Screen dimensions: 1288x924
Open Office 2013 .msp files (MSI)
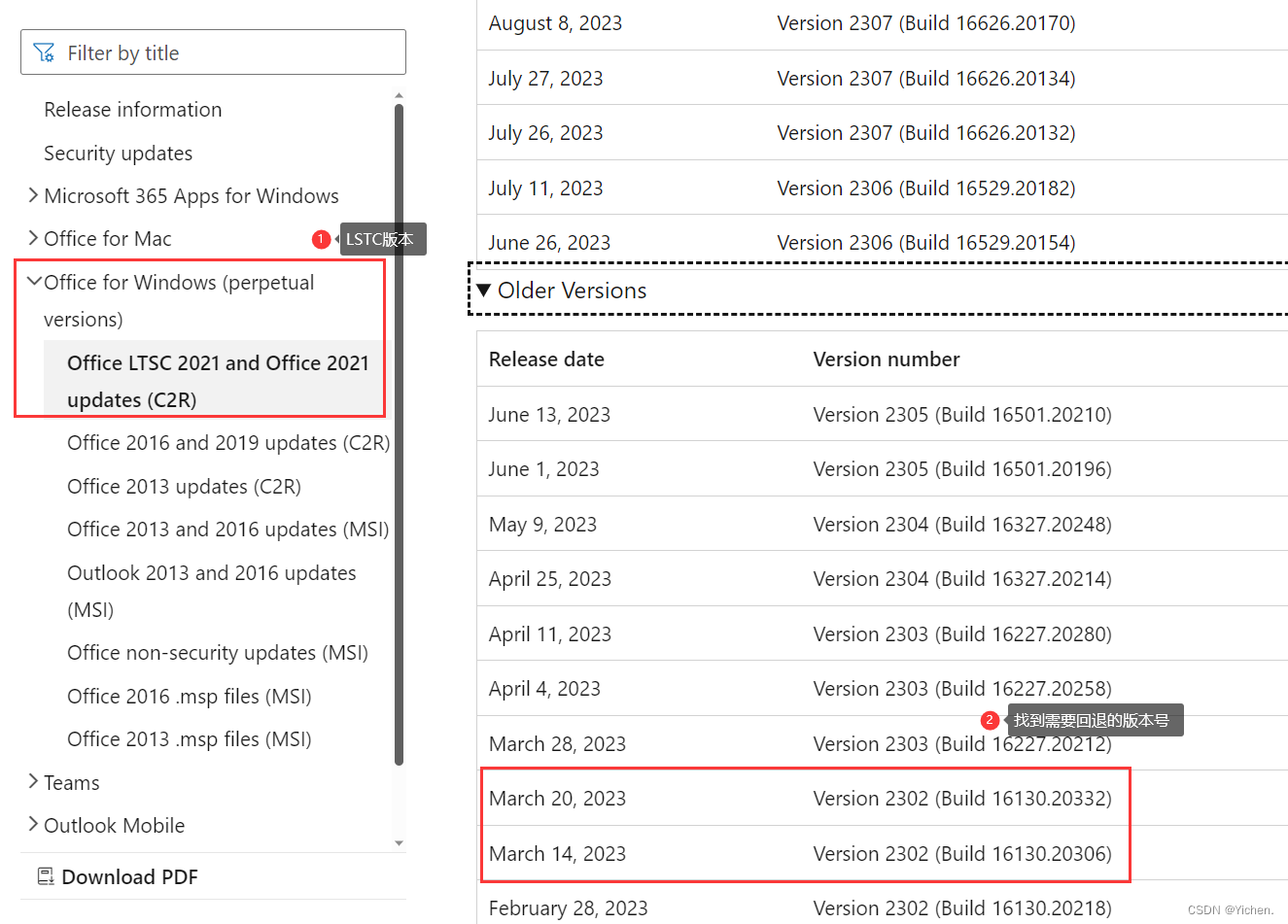tap(190, 739)
